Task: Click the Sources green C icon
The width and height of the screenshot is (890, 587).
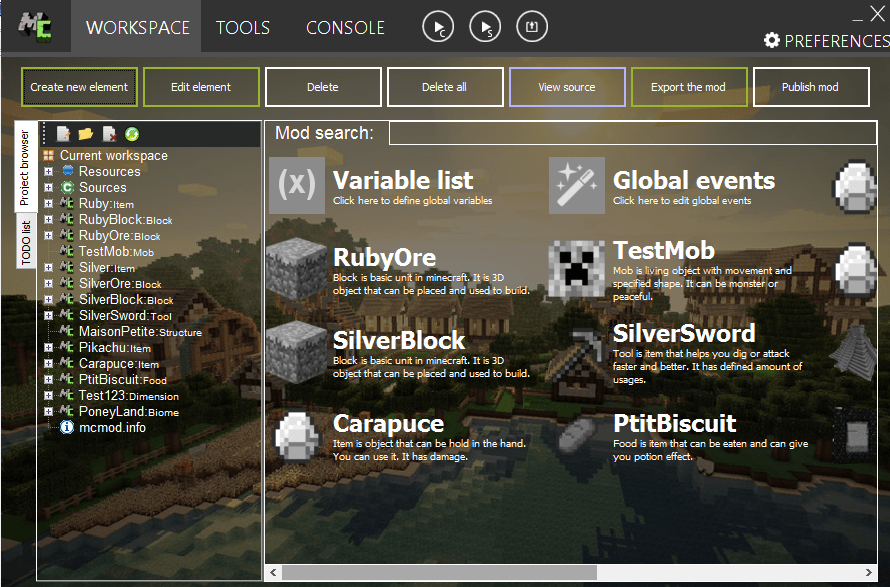Action: coord(68,187)
